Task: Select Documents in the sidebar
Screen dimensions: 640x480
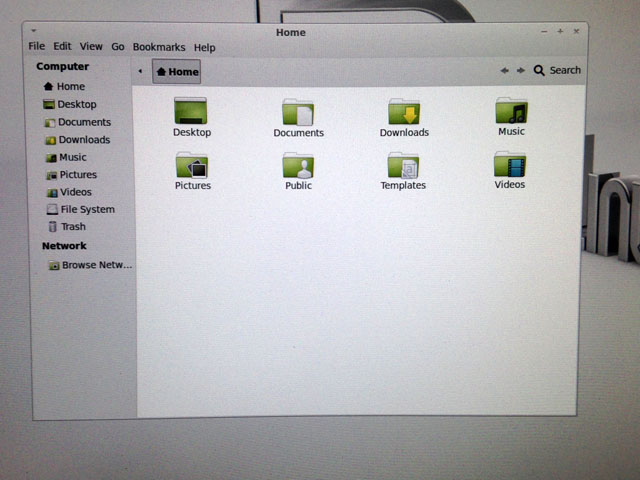Action: pyautogui.click(x=78, y=122)
